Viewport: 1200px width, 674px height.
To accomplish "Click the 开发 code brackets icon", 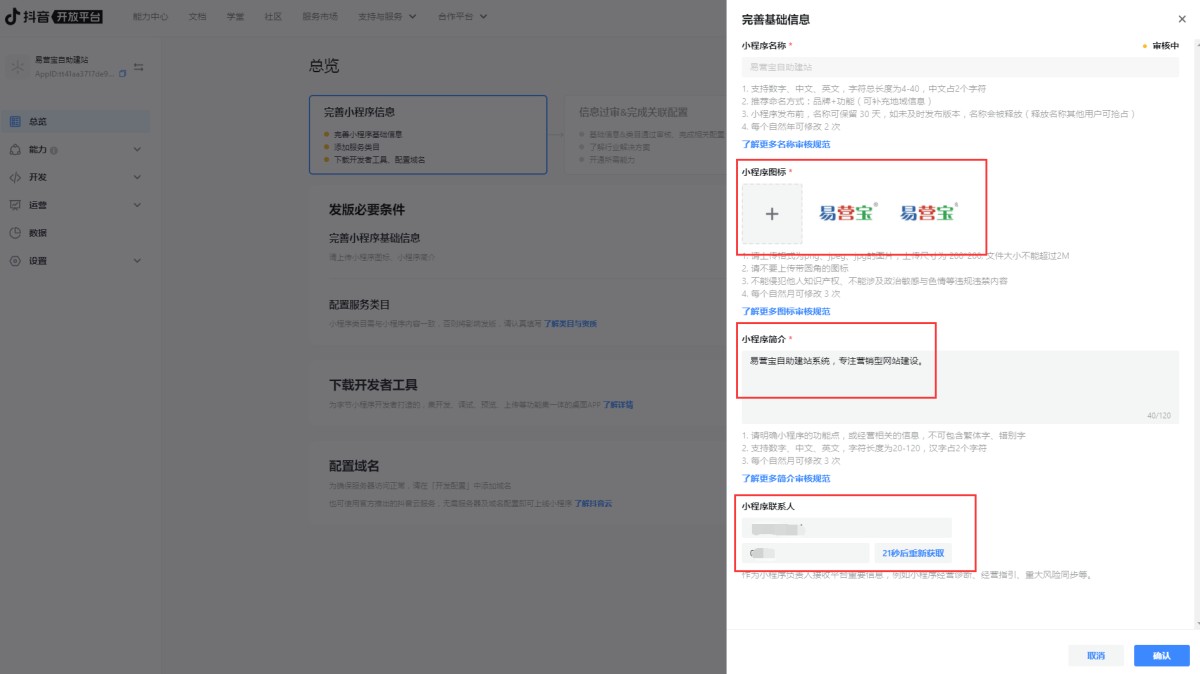I will (15, 177).
